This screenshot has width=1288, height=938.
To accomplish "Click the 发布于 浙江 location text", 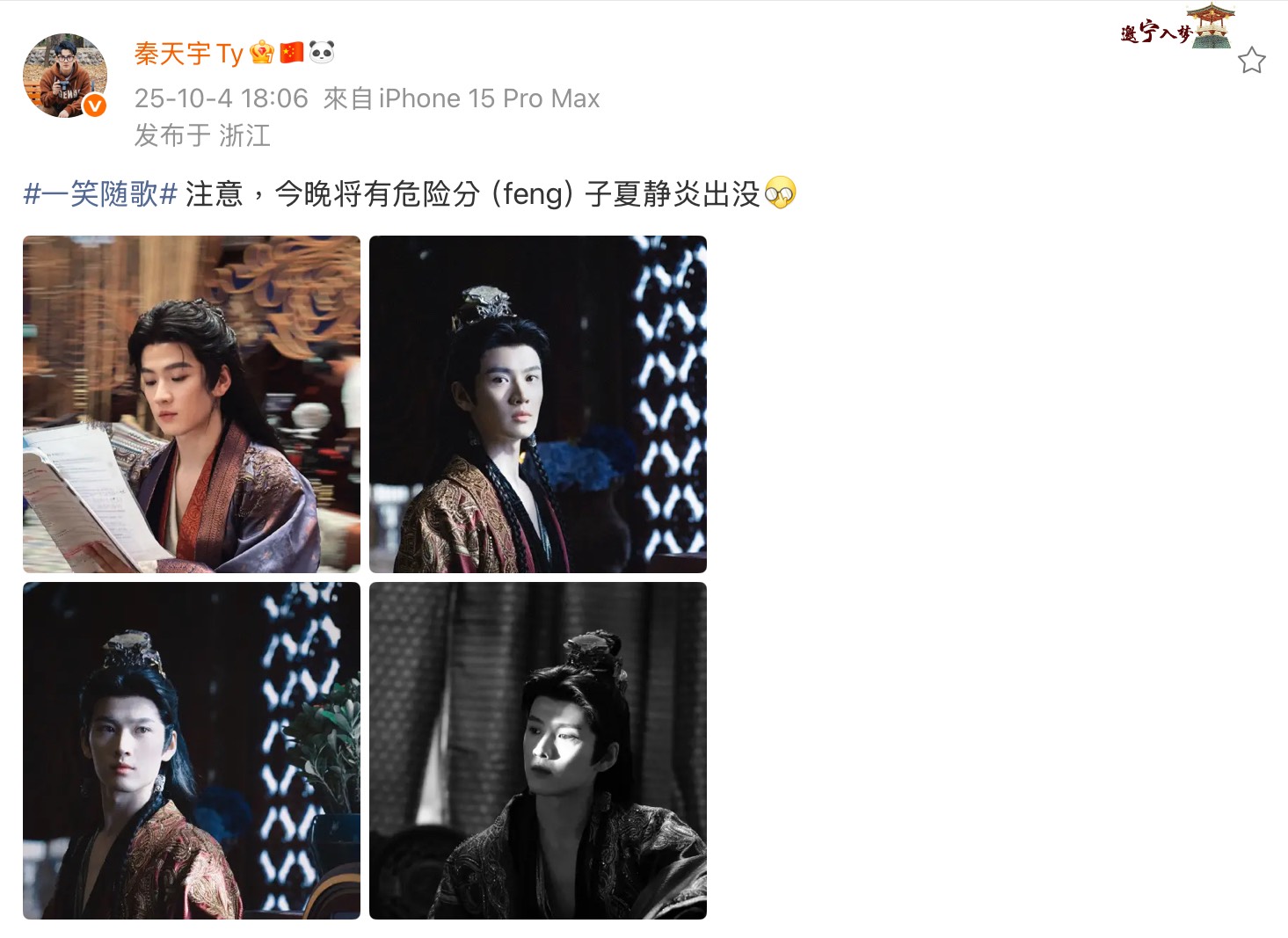I will coord(202,135).
